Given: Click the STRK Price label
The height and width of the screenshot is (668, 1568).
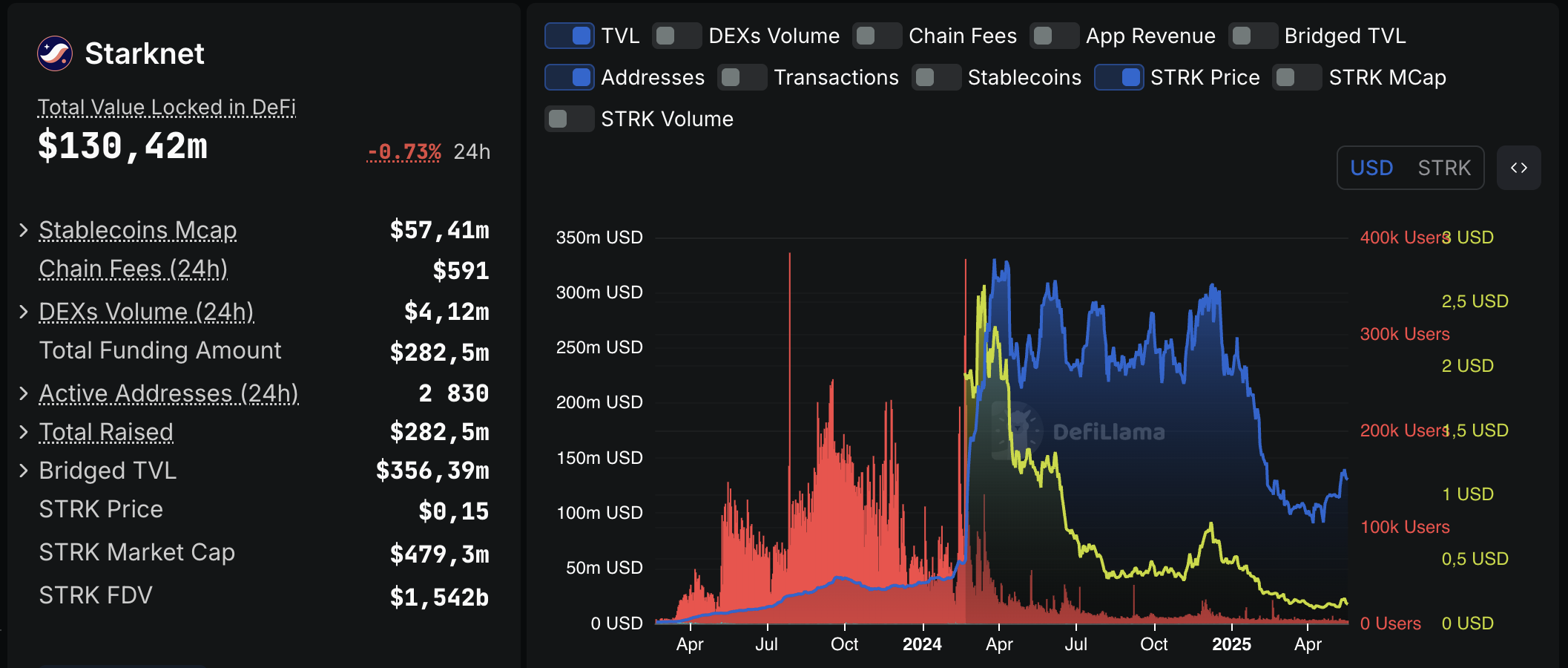Looking at the screenshot, I should [101, 509].
